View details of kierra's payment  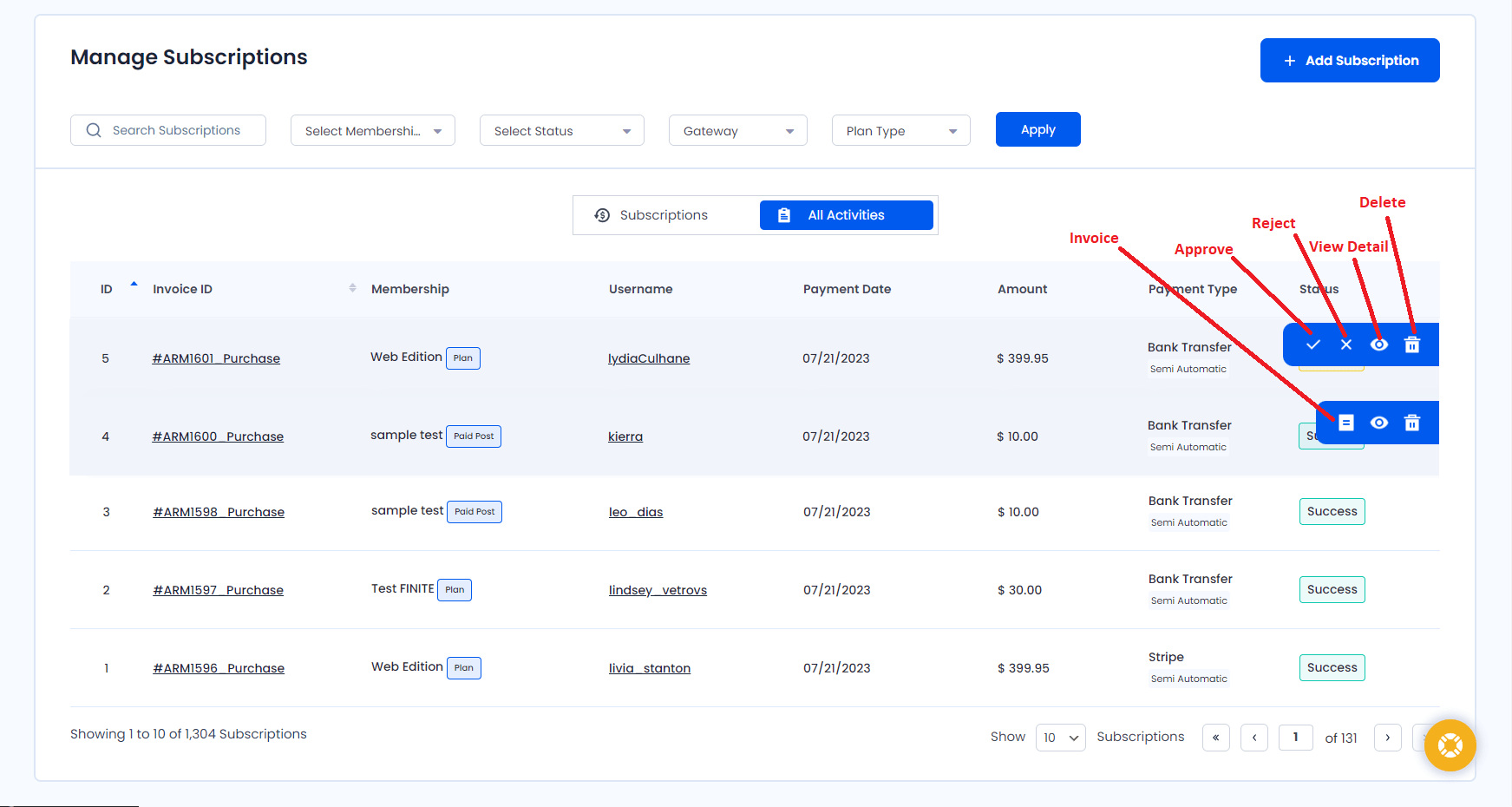pyautogui.click(x=1378, y=423)
